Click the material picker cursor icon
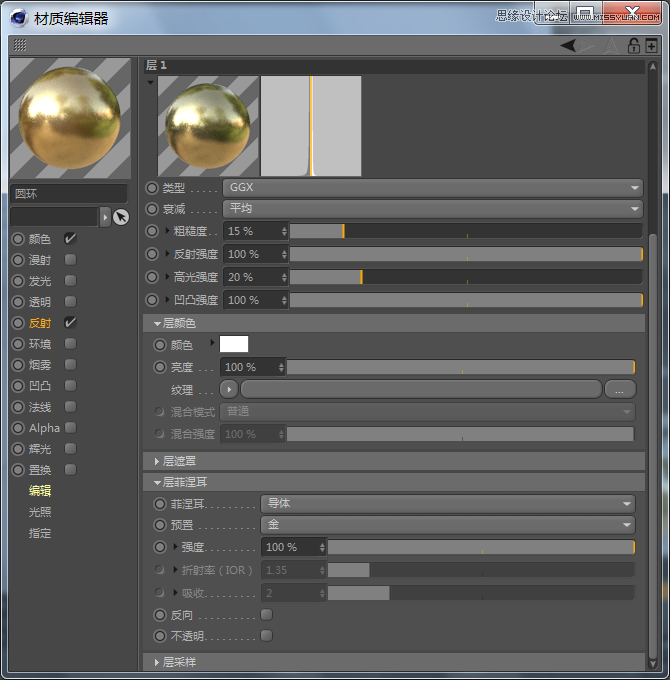Viewport: 670px width, 680px height. (x=121, y=217)
